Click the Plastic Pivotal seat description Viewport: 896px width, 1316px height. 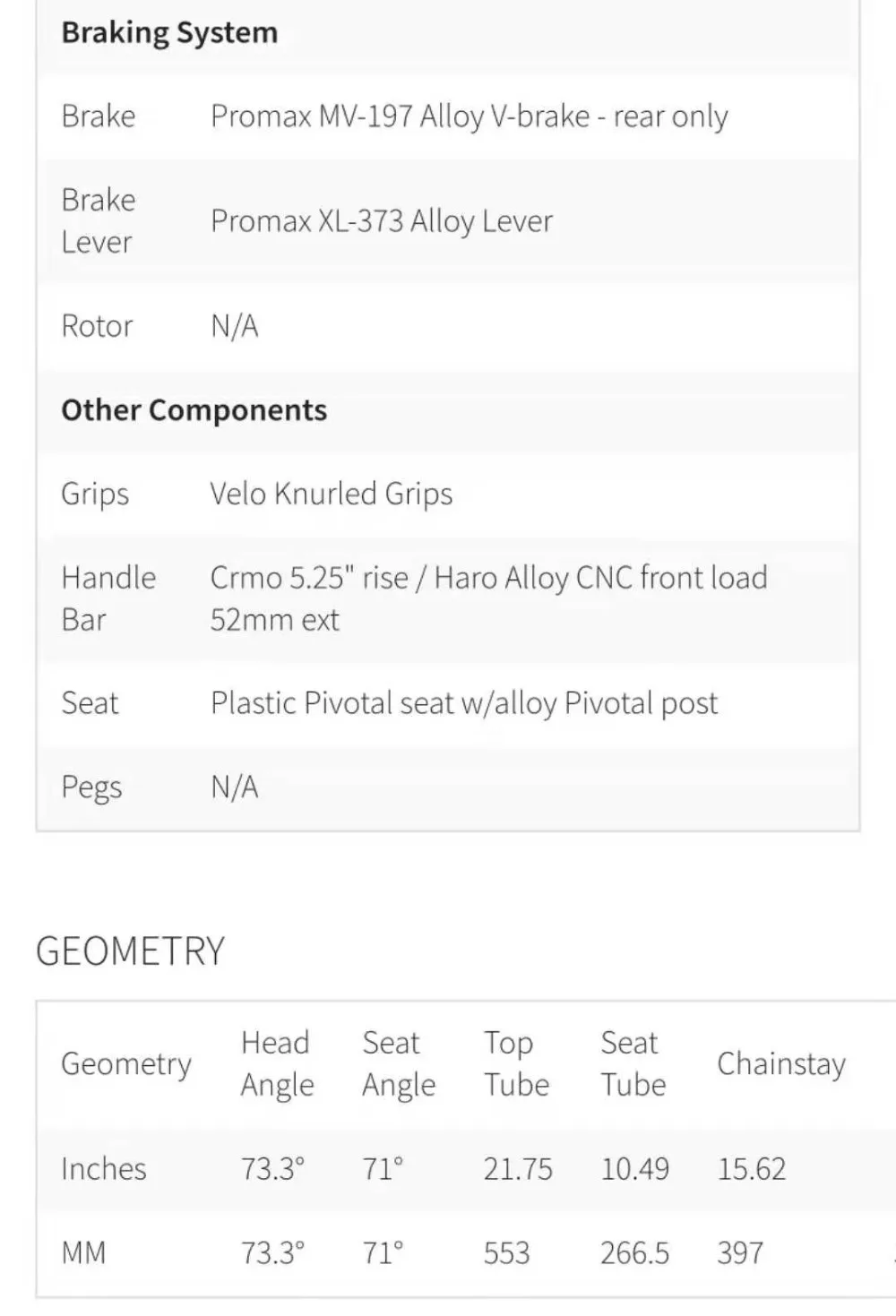(464, 703)
